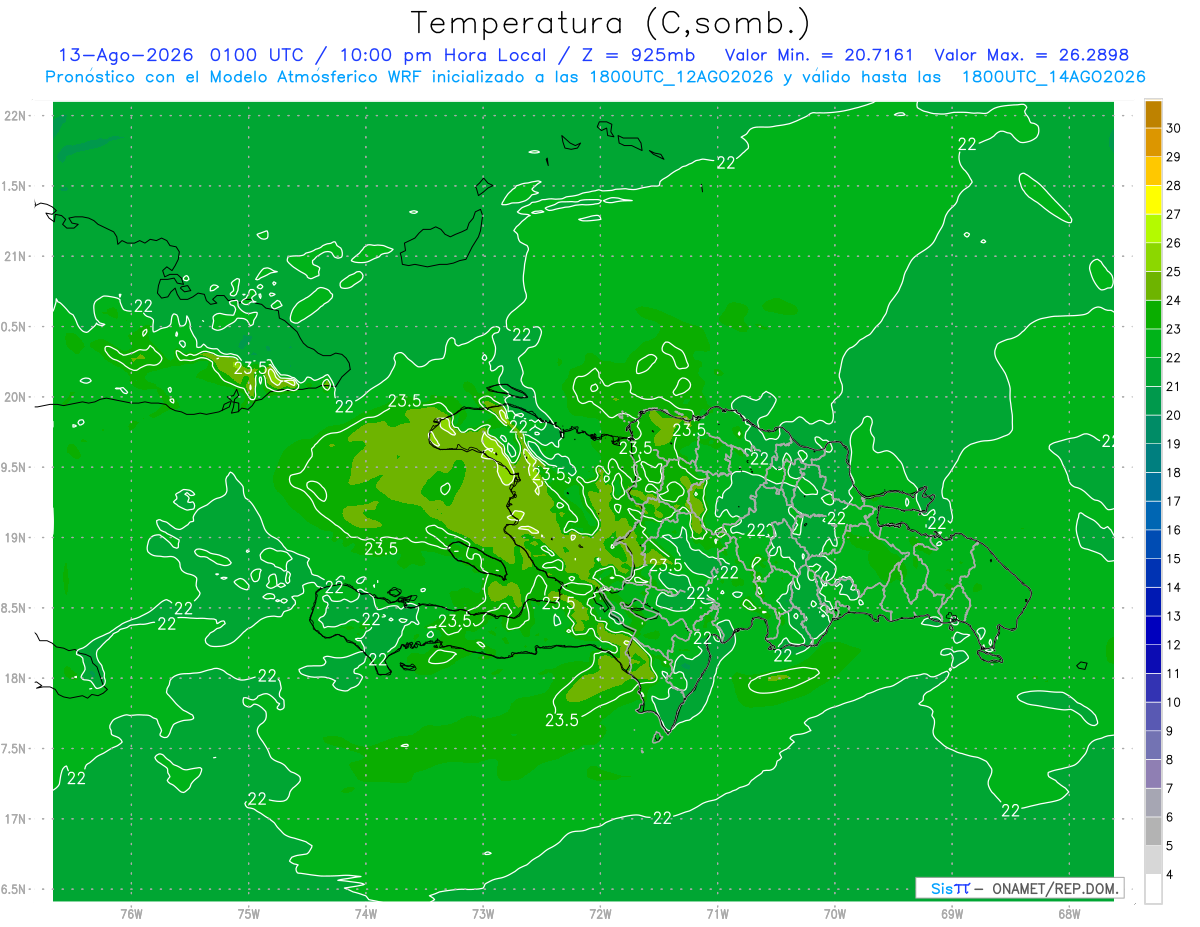
Task: Click the color scale value '20'
Action: coord(1174,415)
